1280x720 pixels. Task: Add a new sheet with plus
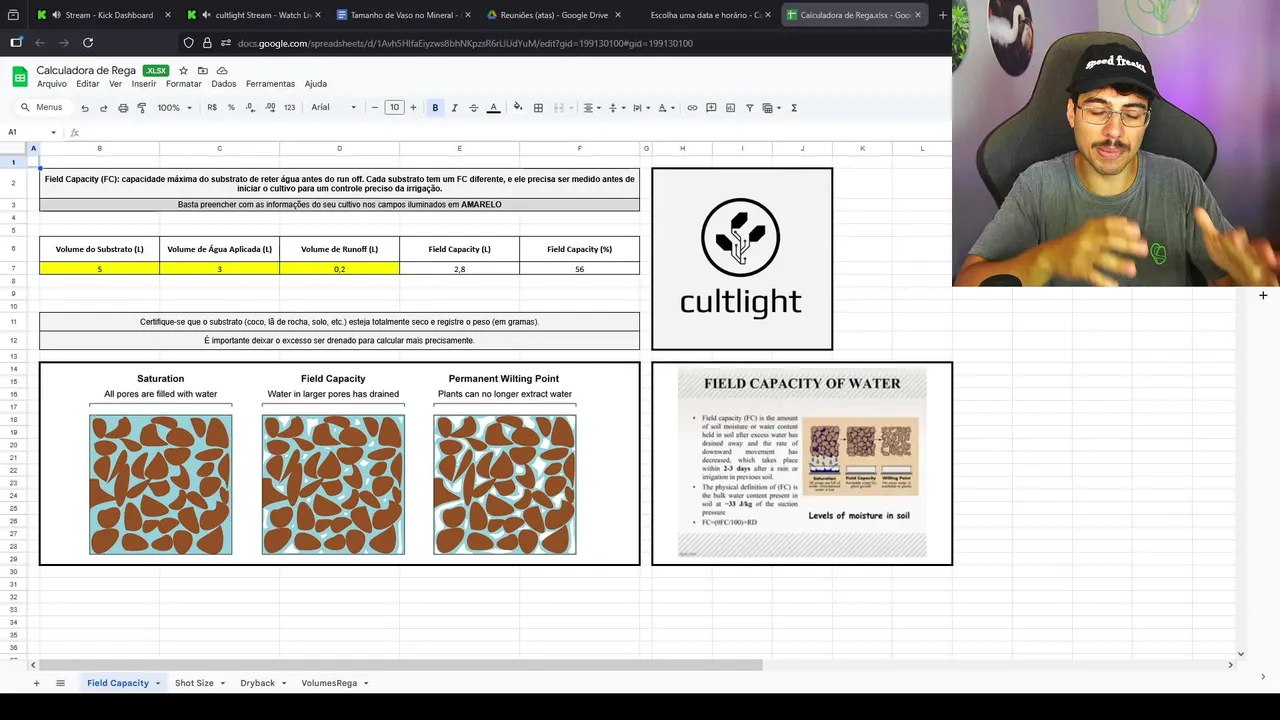coord(36,683)
